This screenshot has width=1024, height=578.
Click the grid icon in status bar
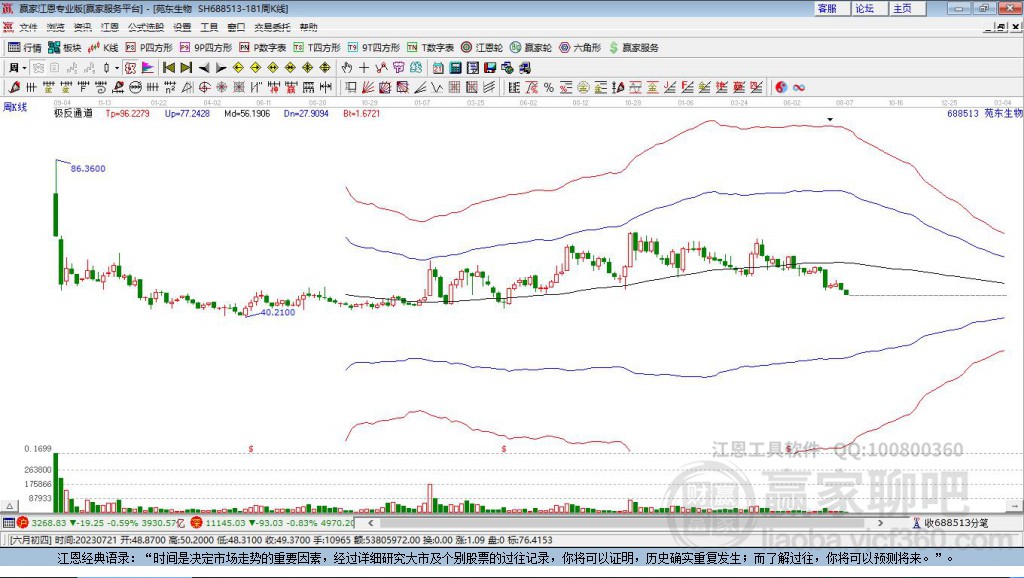8,523
